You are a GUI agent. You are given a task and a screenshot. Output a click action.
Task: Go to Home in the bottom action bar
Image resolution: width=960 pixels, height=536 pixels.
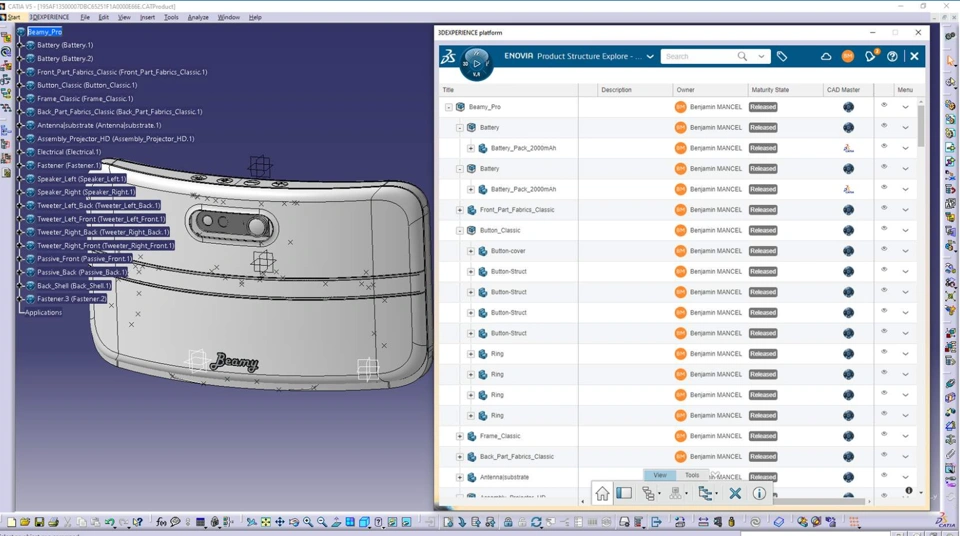(x=602, y=494)
